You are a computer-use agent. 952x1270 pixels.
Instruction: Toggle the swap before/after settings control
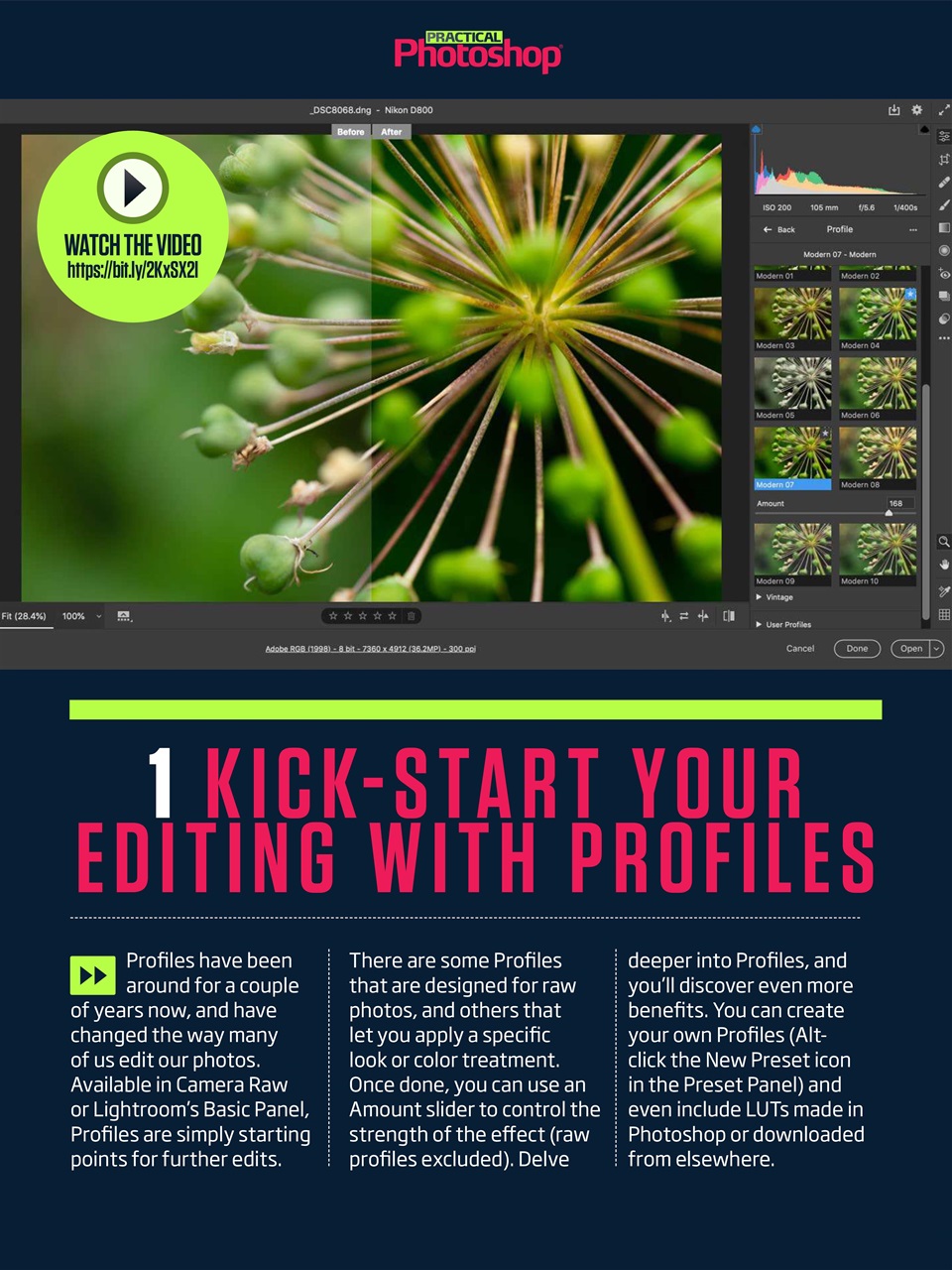point(684,617)
